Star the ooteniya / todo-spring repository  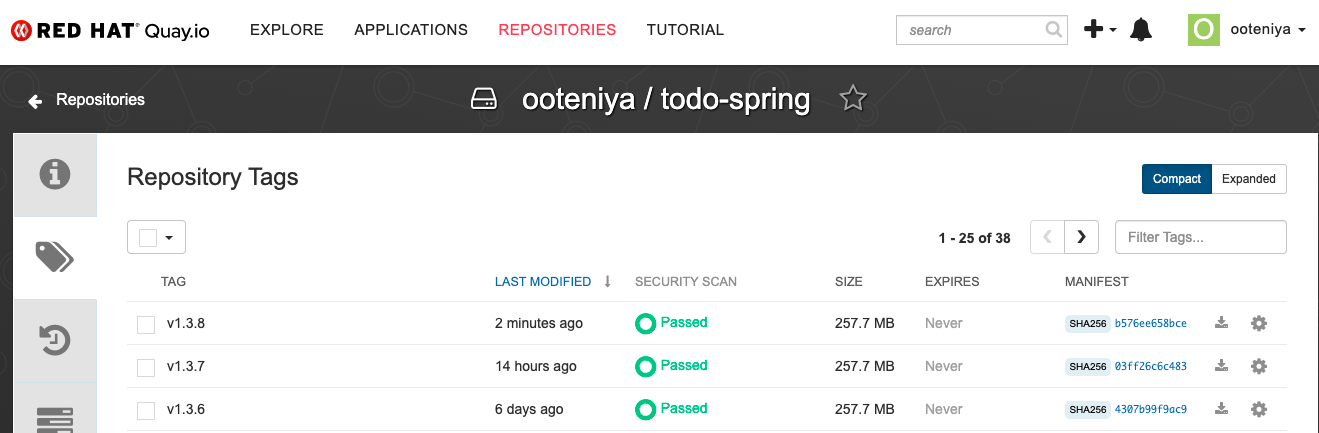tap(852, 99)
